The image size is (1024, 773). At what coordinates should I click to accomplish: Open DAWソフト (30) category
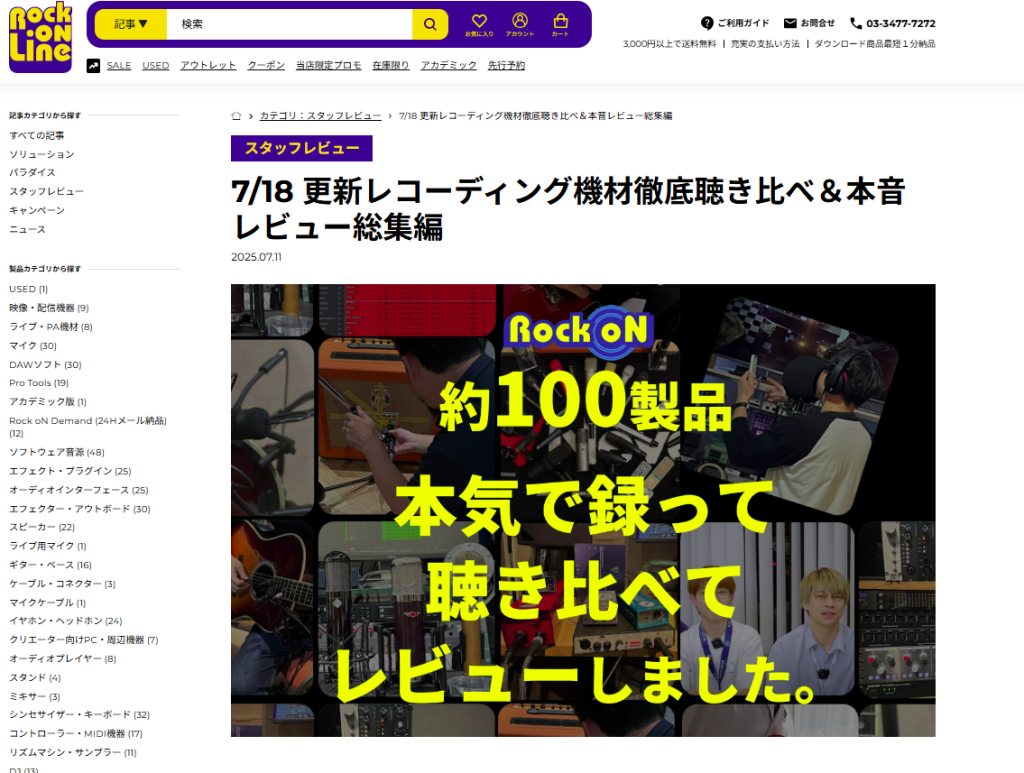pyautogui.click(x=46, y=364)
